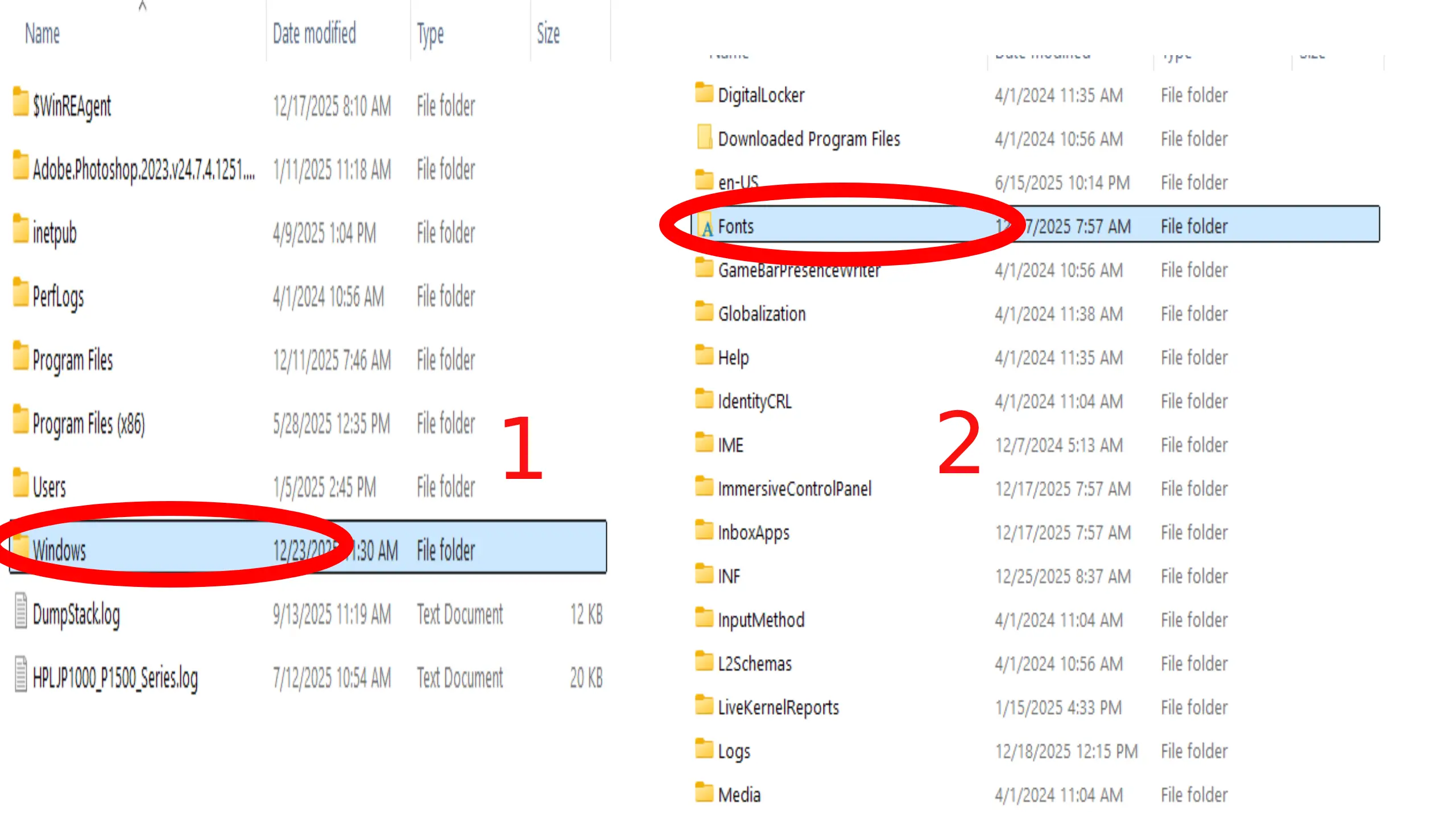Click the Fonts folder icon
The height and width of the screenshot is (819, 1456).
click(705, 226)
